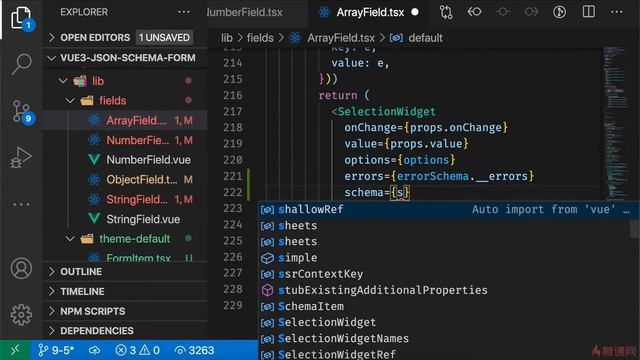The width and height of the screenshot is (640, 360).
Task: Click the unsaved dot on ArrayField.tsx tab
Action: point(415,12)
